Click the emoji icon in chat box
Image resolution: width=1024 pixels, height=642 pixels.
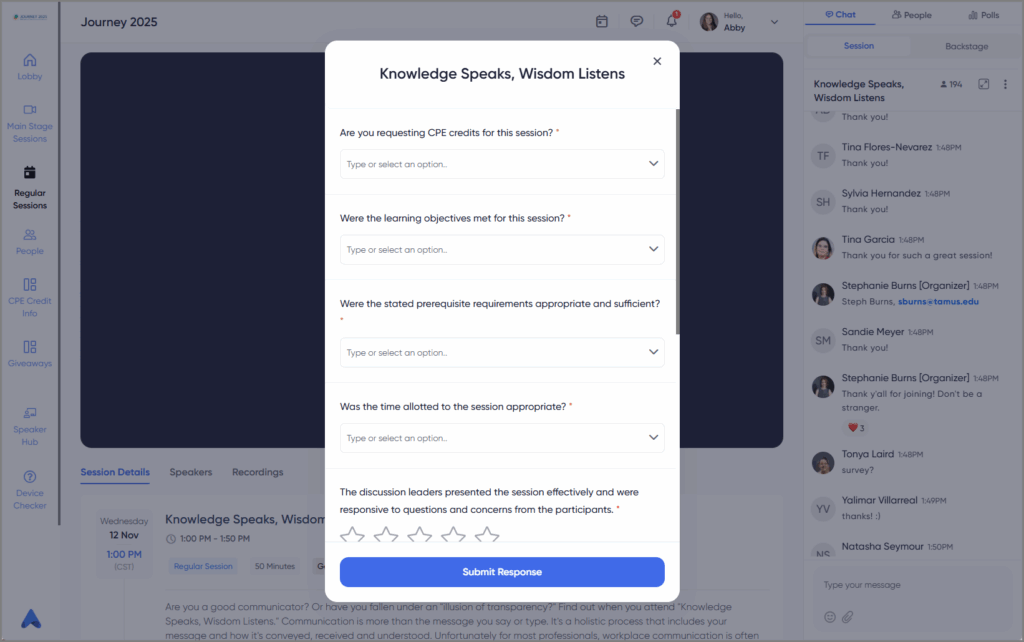(829, 617)
